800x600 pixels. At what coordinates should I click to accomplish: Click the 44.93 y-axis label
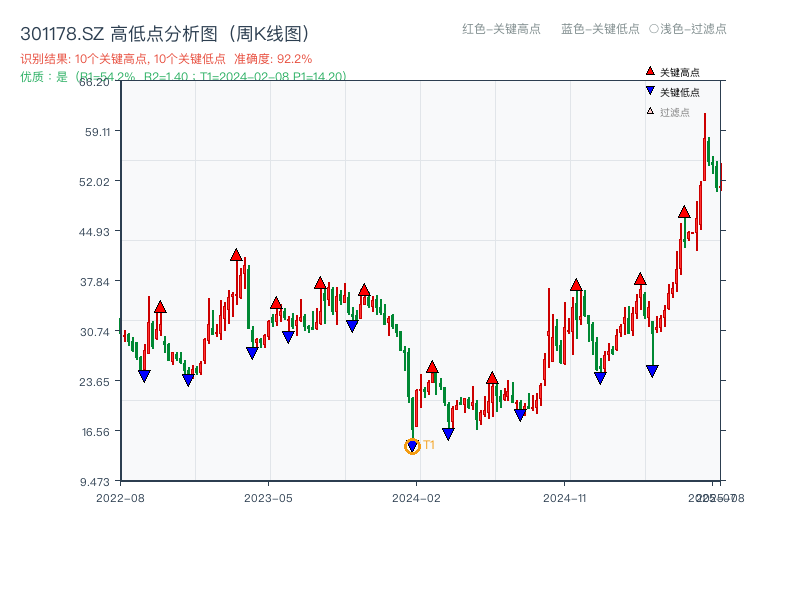(94, 232)
